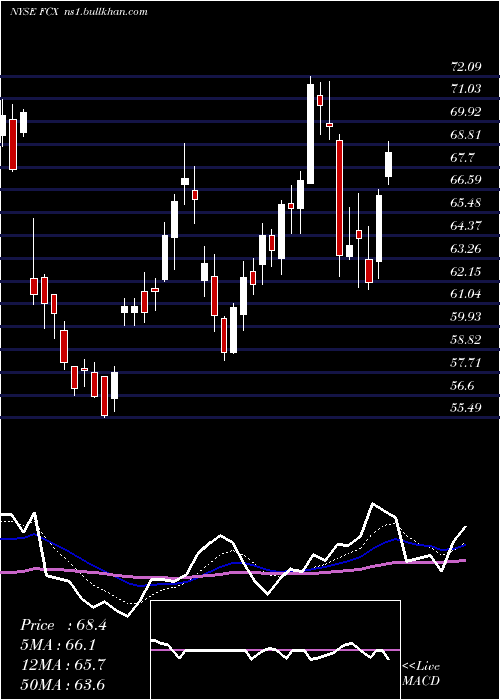Click the large red candlestick falling from 68.81
500x700 pixels.
coord(339,198)
